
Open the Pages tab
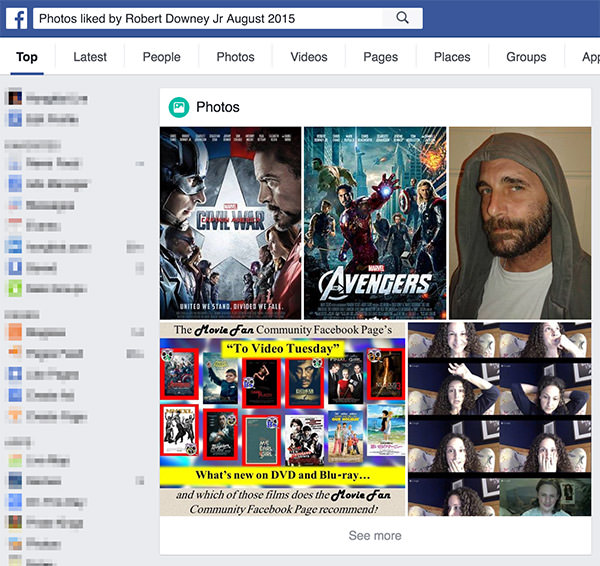380,57
